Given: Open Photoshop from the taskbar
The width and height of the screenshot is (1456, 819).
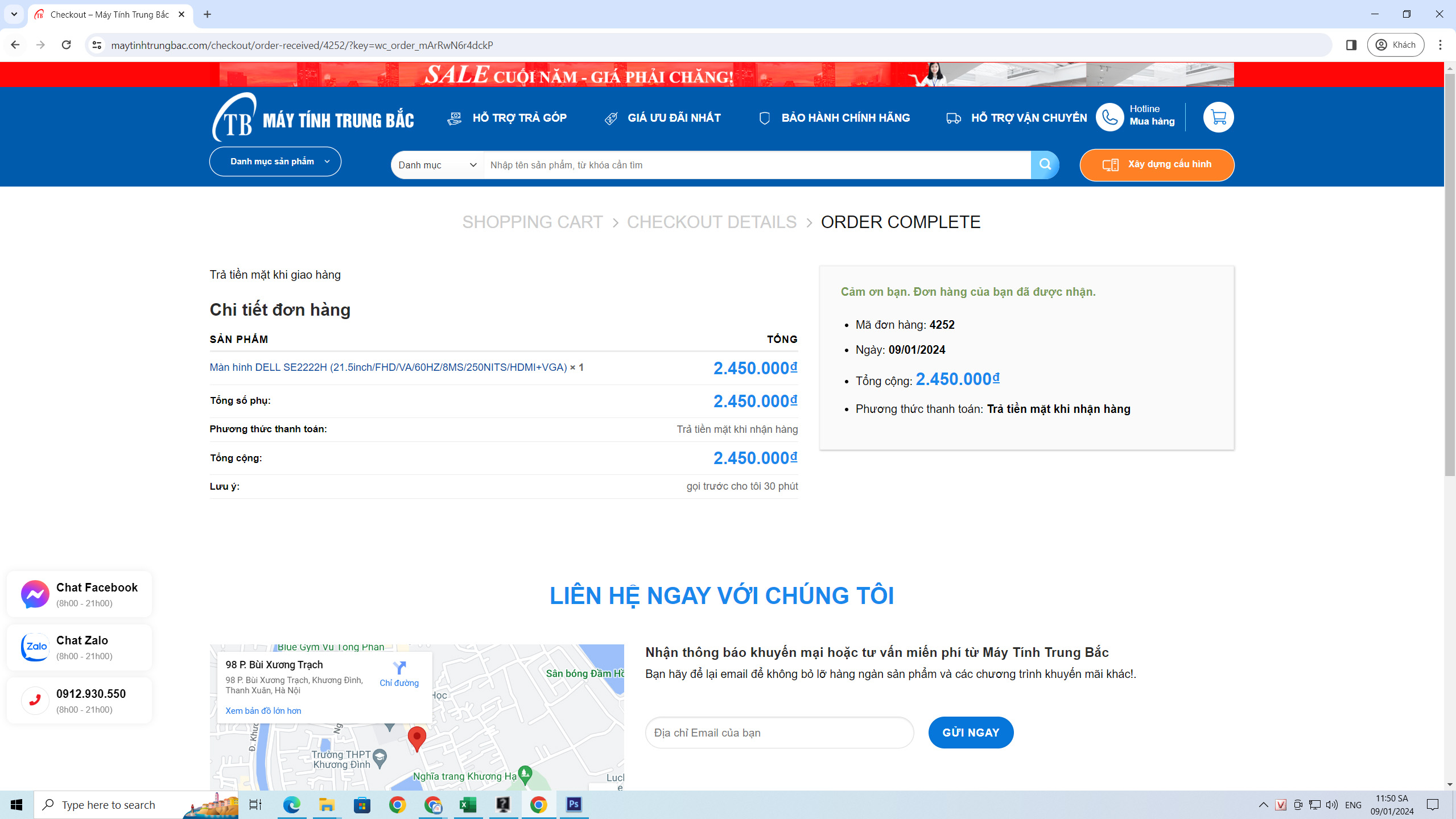Looking at the screenshot, I should [574, 804].
